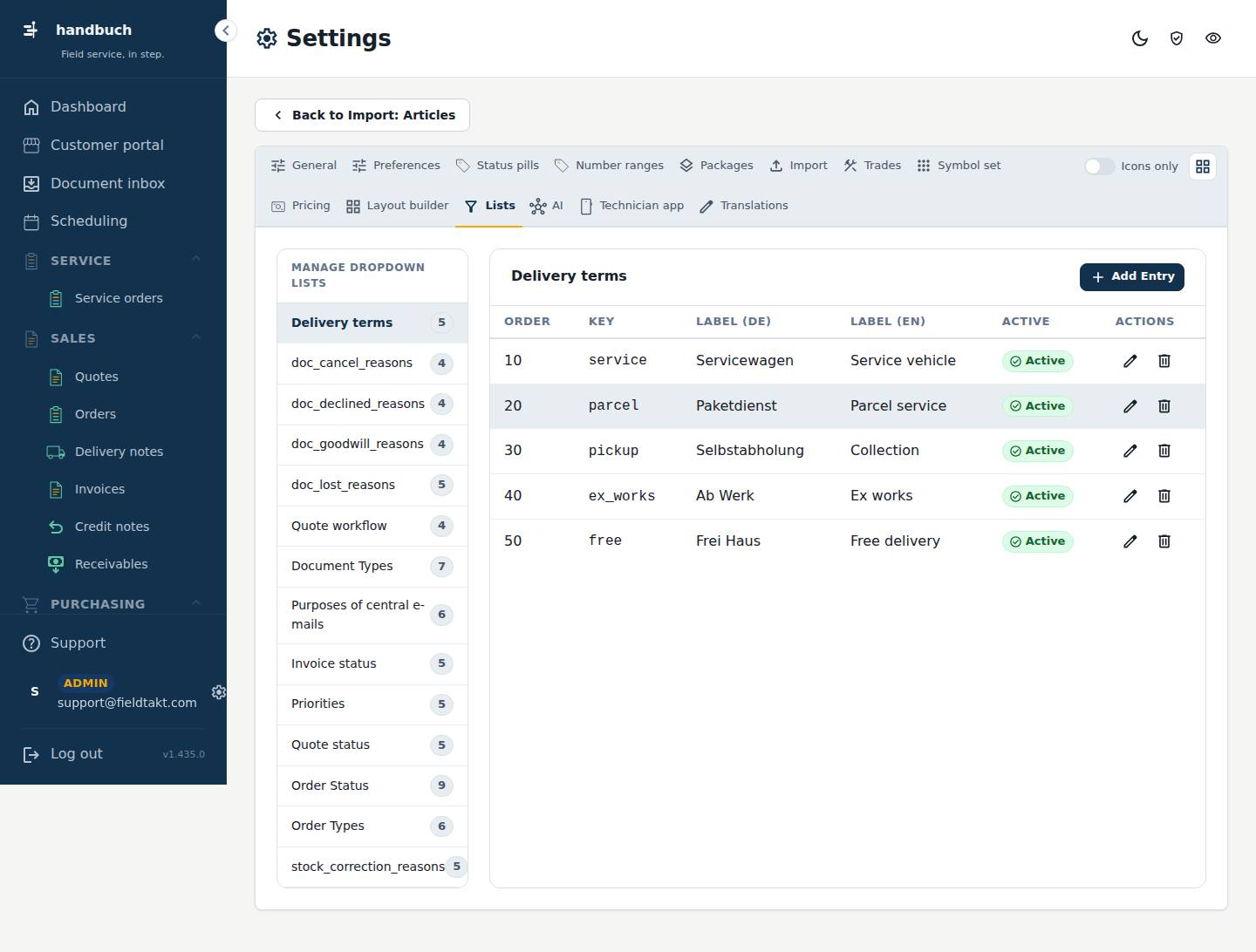Open the Technician app tab
The image size is (1256, 952).
(631, 206)
